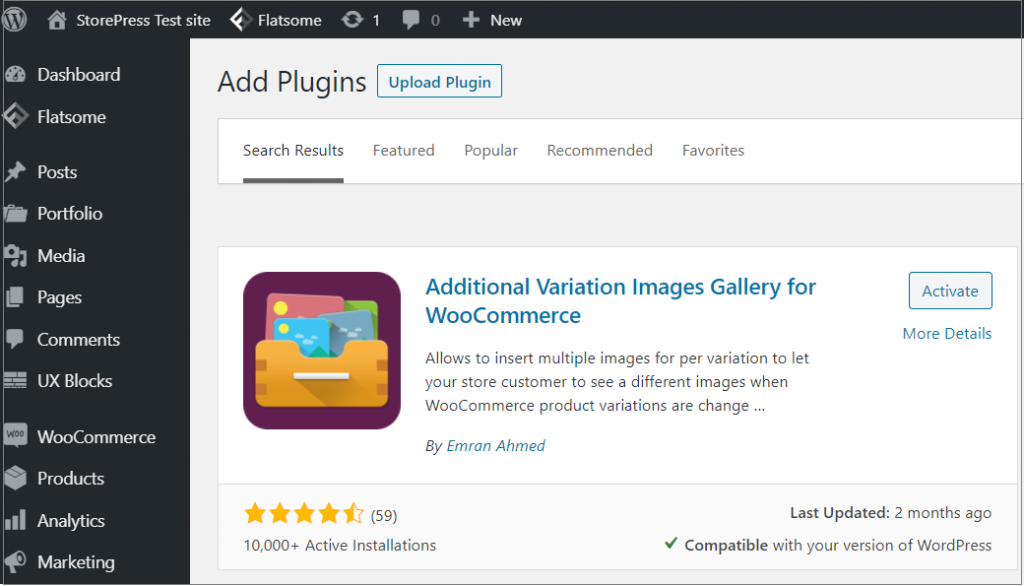Click the Upload Plugin button
The image size is (1024, 586).
(440, 82)
